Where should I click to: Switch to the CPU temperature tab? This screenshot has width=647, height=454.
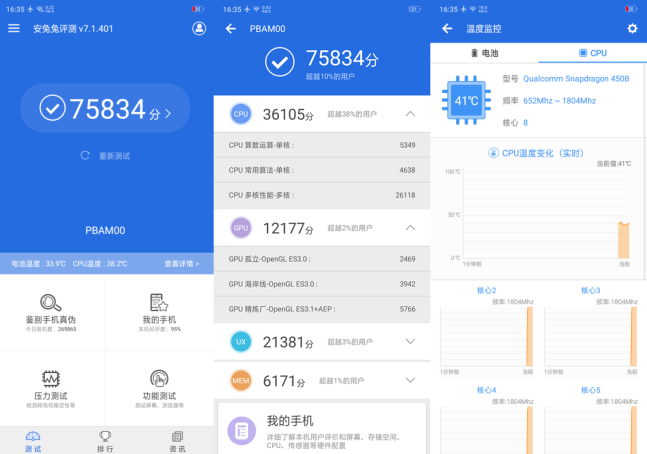(x=593, y=53)
